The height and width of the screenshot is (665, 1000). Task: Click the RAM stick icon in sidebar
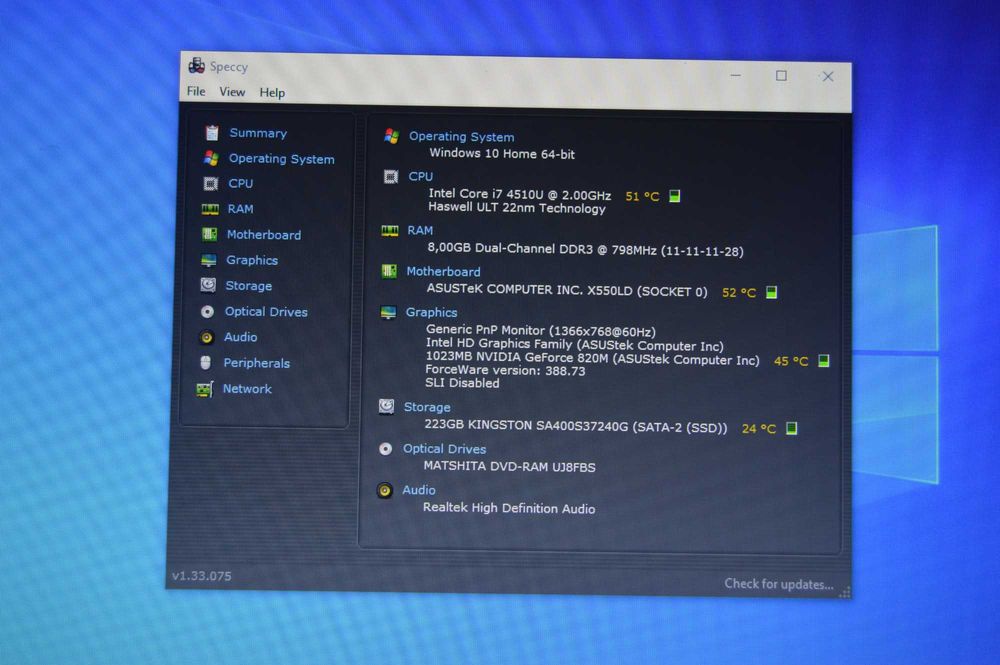[x=210, y=209]
